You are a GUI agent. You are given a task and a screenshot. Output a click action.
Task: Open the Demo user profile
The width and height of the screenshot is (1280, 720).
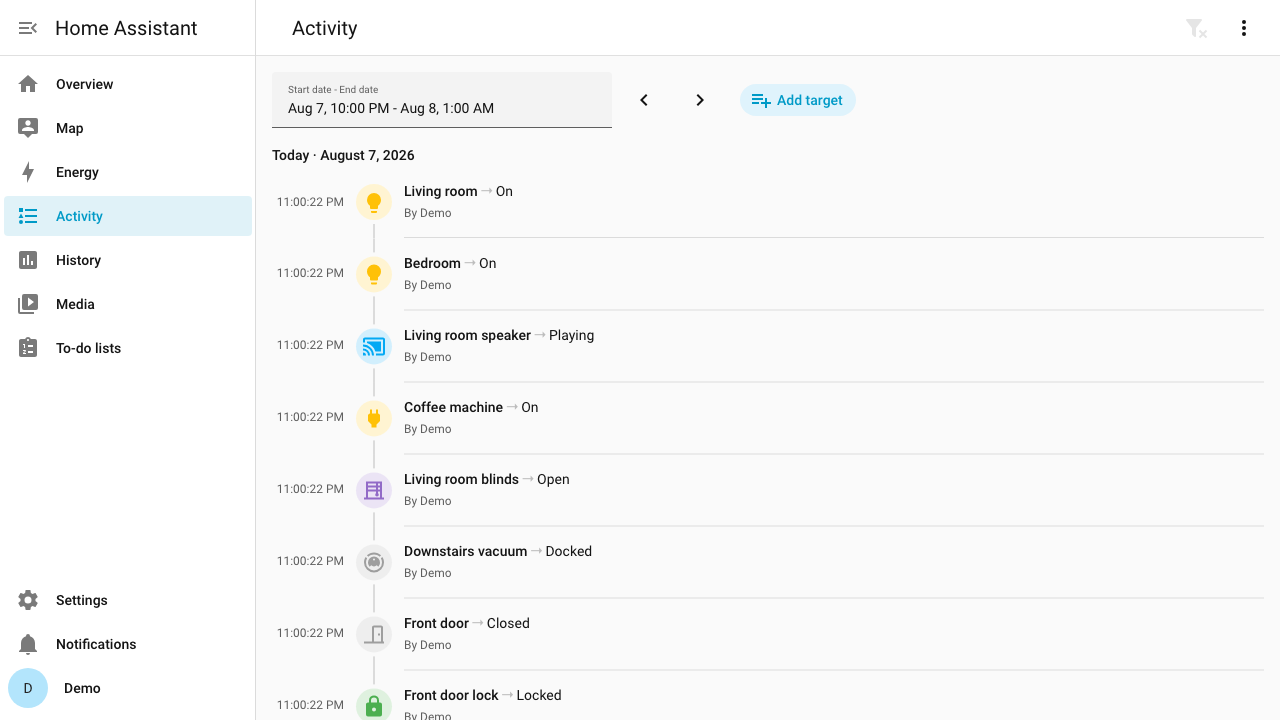pyautogui.click(x=128, y=688)
